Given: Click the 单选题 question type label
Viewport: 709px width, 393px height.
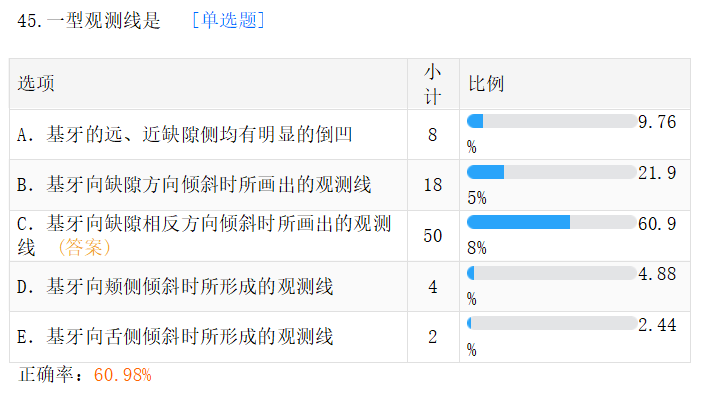Looking at the screenshot, I should point(228,20).
